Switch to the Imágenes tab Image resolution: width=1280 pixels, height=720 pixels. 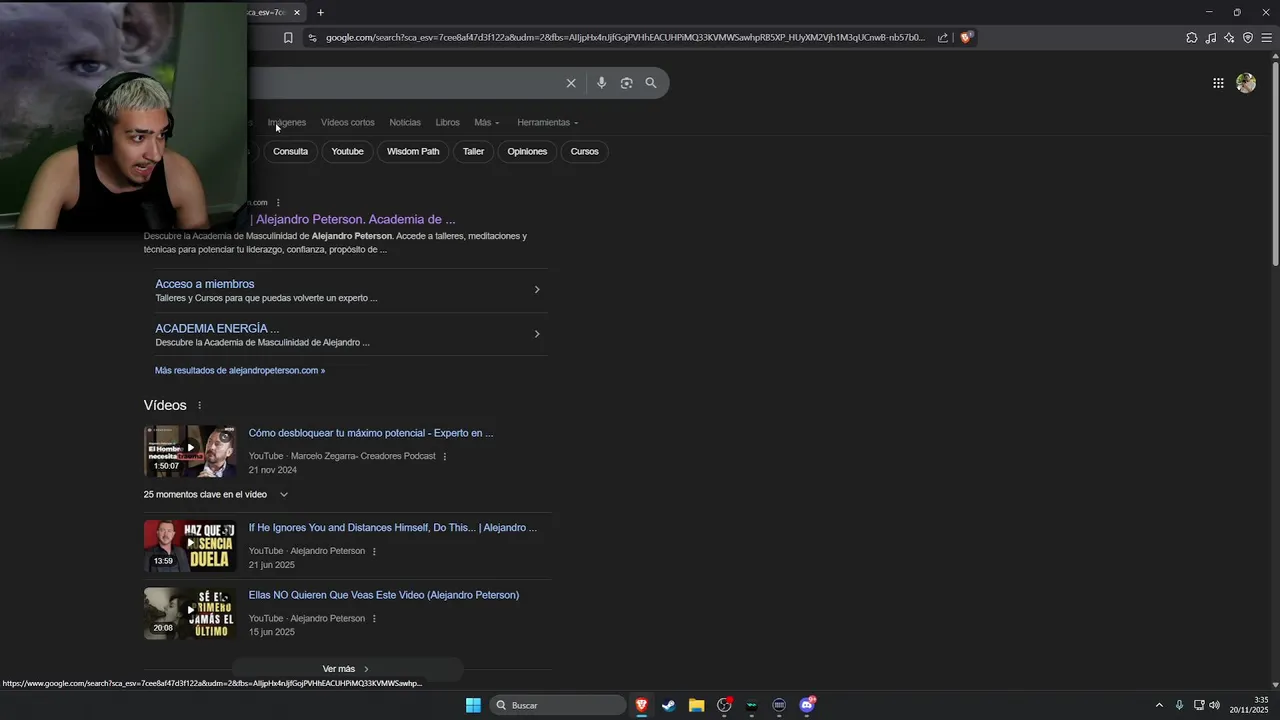(287, 122)
